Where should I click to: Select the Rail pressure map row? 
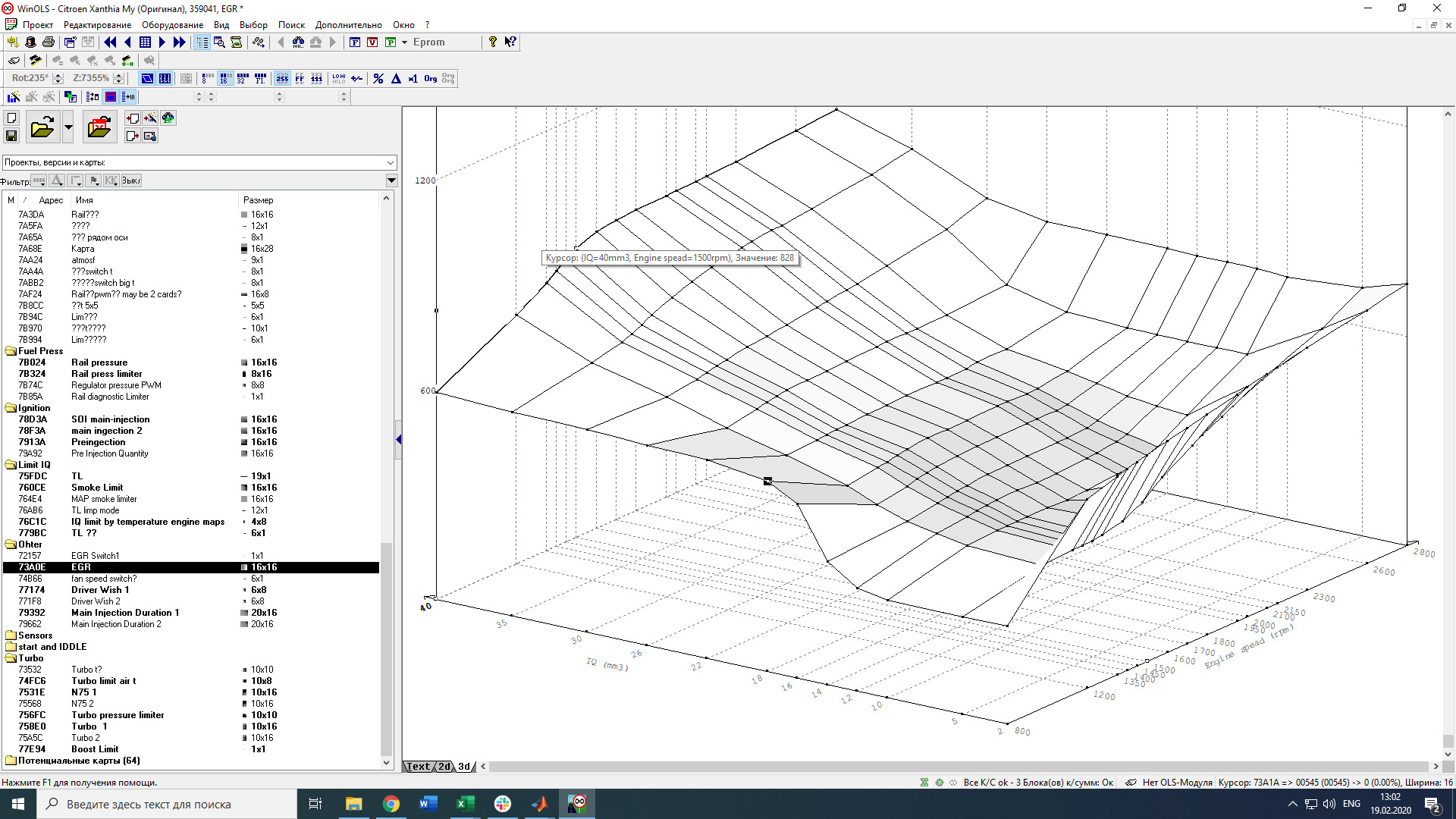pos(191,362)
